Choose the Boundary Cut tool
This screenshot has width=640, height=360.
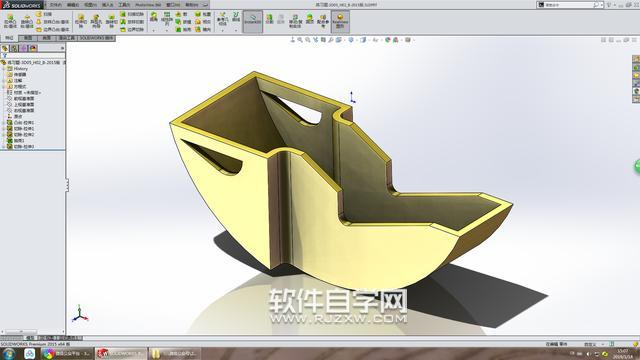[132, 29]
